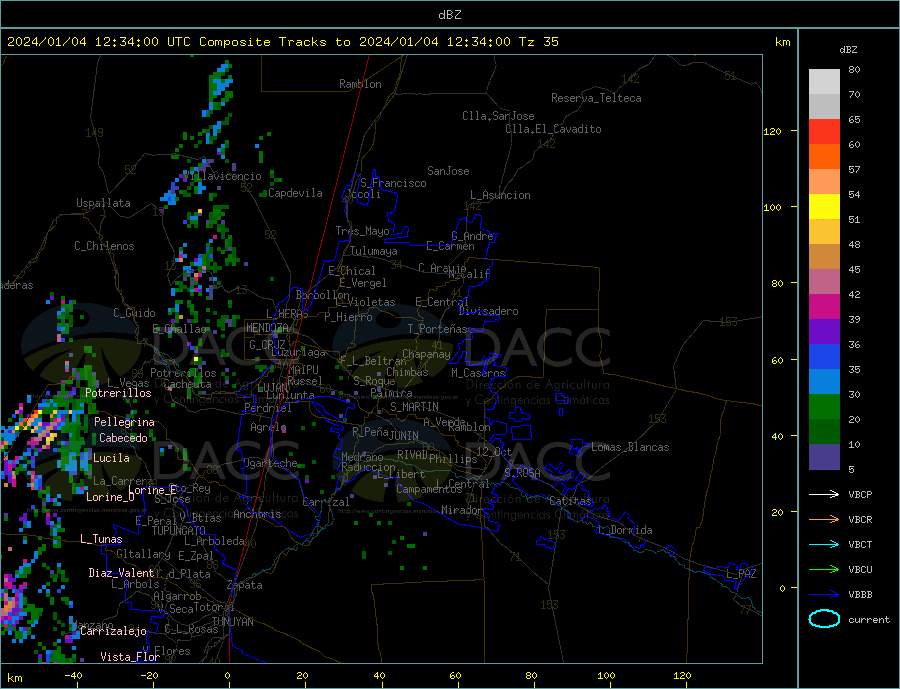Click the Uspallata map label
The height and width of the screenshot is (689, 900).
[103, 203]
